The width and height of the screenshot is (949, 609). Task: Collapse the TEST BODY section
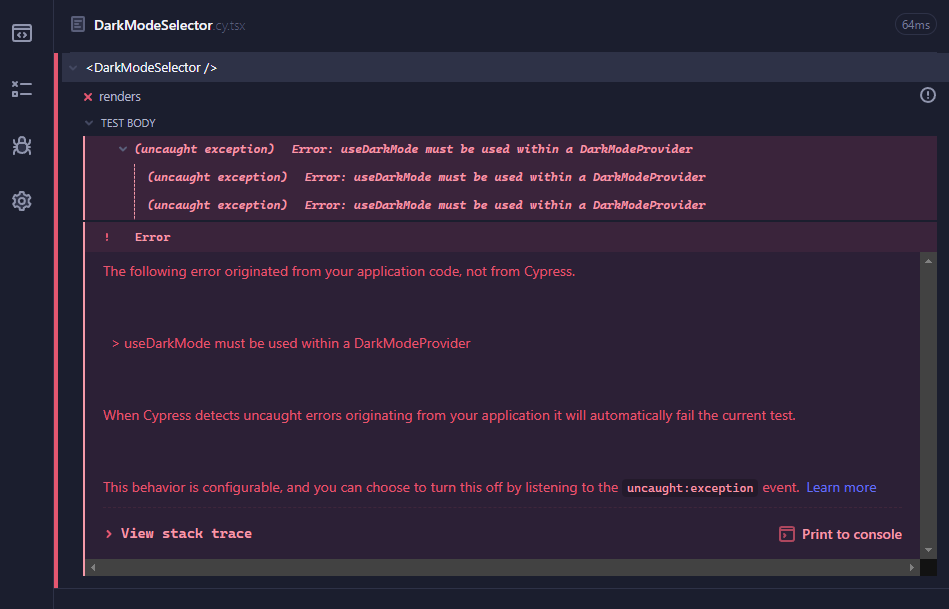click(89, 123)
